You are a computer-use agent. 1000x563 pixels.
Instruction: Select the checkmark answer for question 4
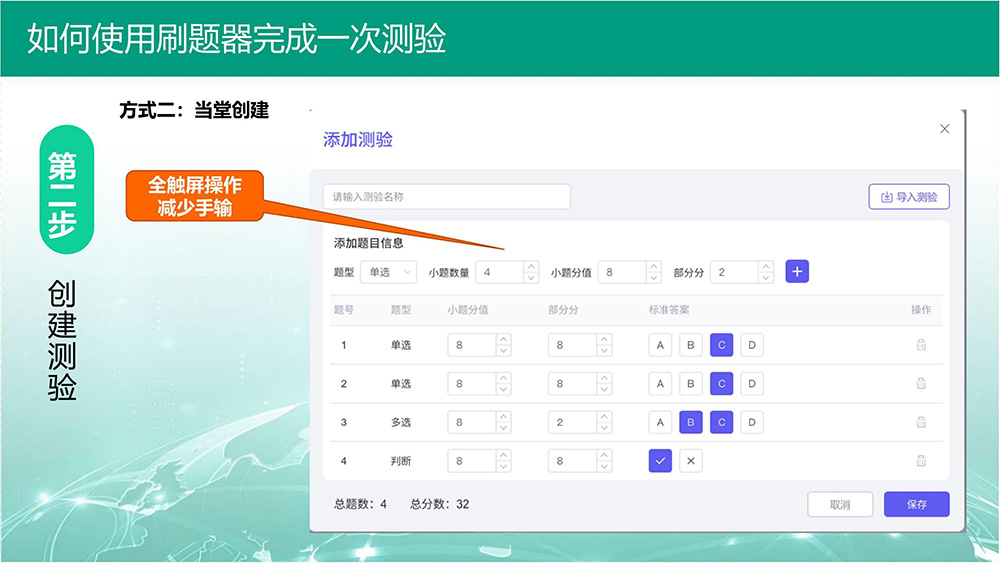[x=660, y=461]
